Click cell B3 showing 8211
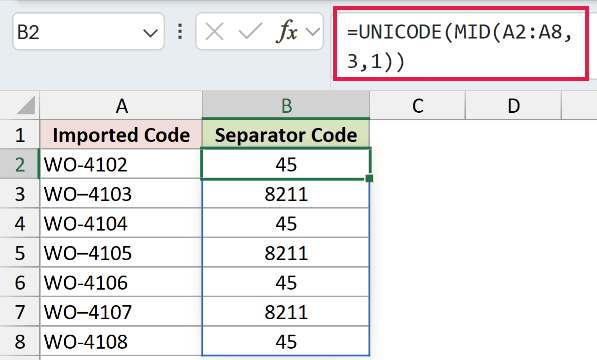This screenshot has height=360, width=597. coord(286,194)
